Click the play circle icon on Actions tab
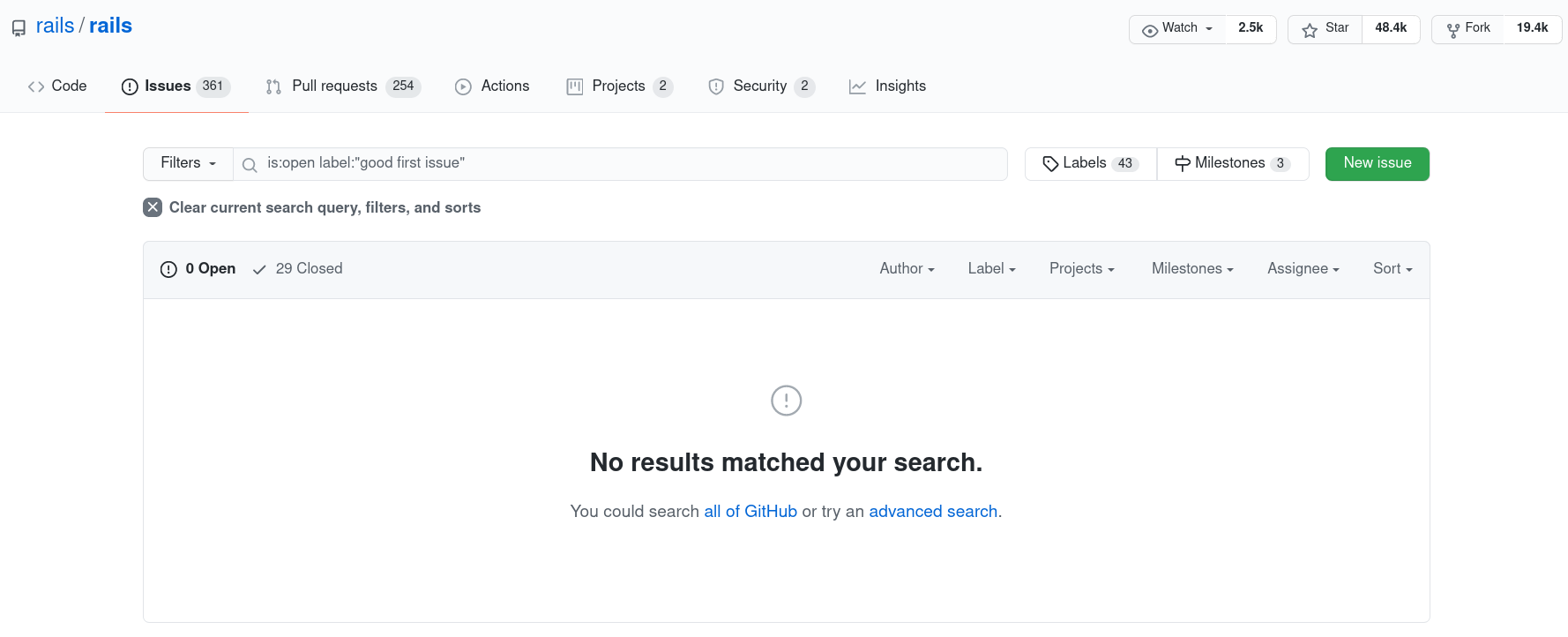1568x637 pixels. pyautogui.click(x=463, y=86)
